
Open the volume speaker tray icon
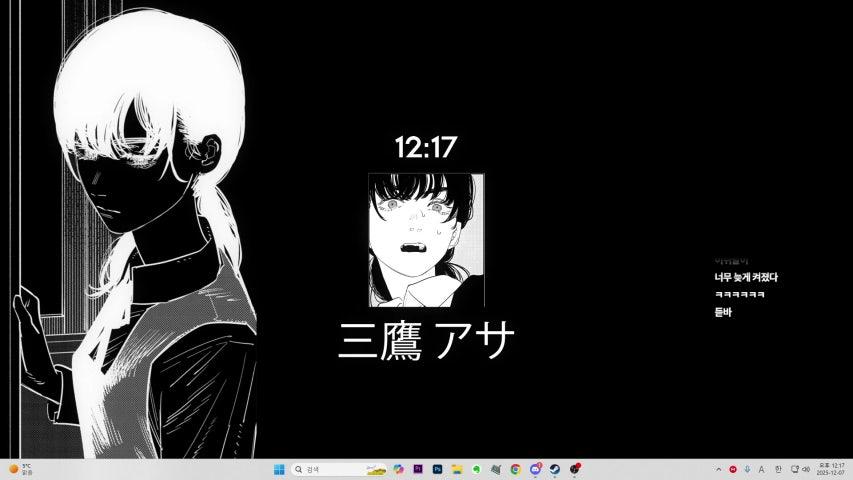point(806,469)
